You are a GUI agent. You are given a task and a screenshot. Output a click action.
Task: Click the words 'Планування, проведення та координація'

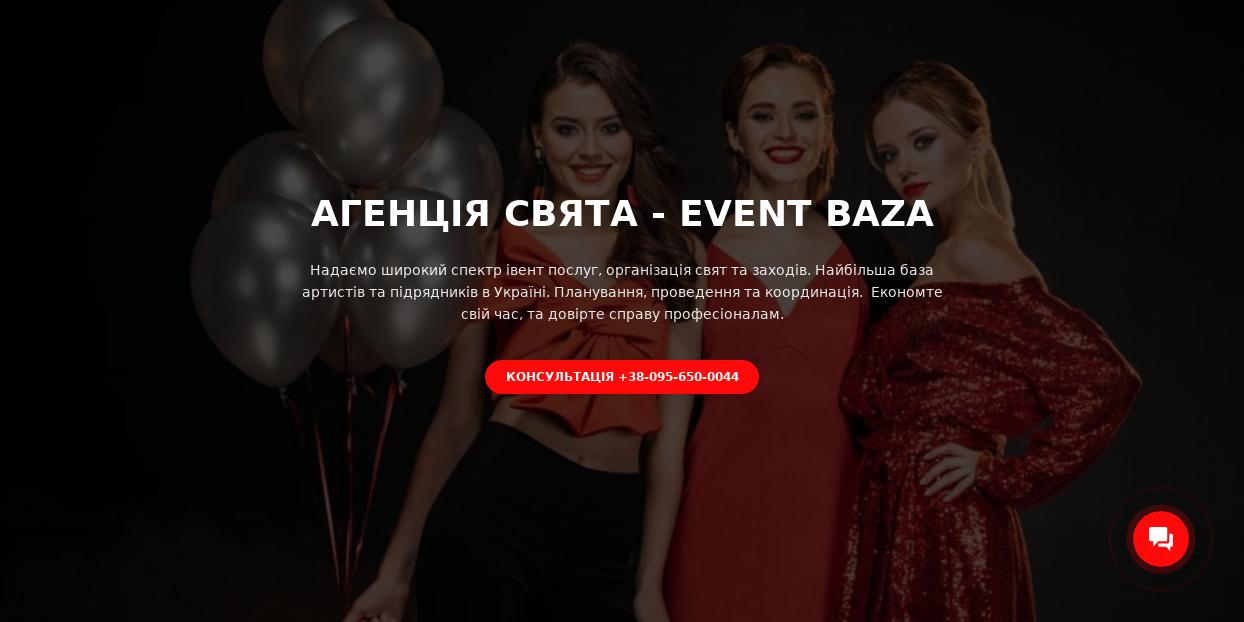click(708, 292)
